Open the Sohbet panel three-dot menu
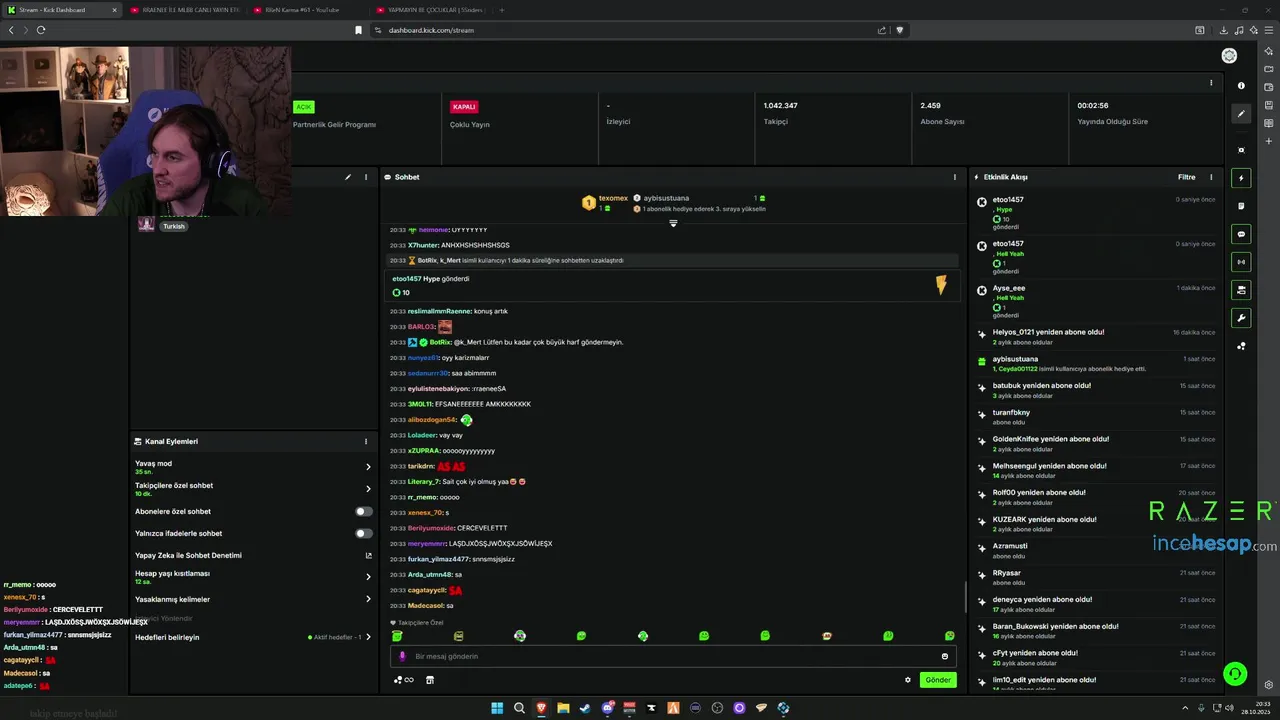 [954, 177]
